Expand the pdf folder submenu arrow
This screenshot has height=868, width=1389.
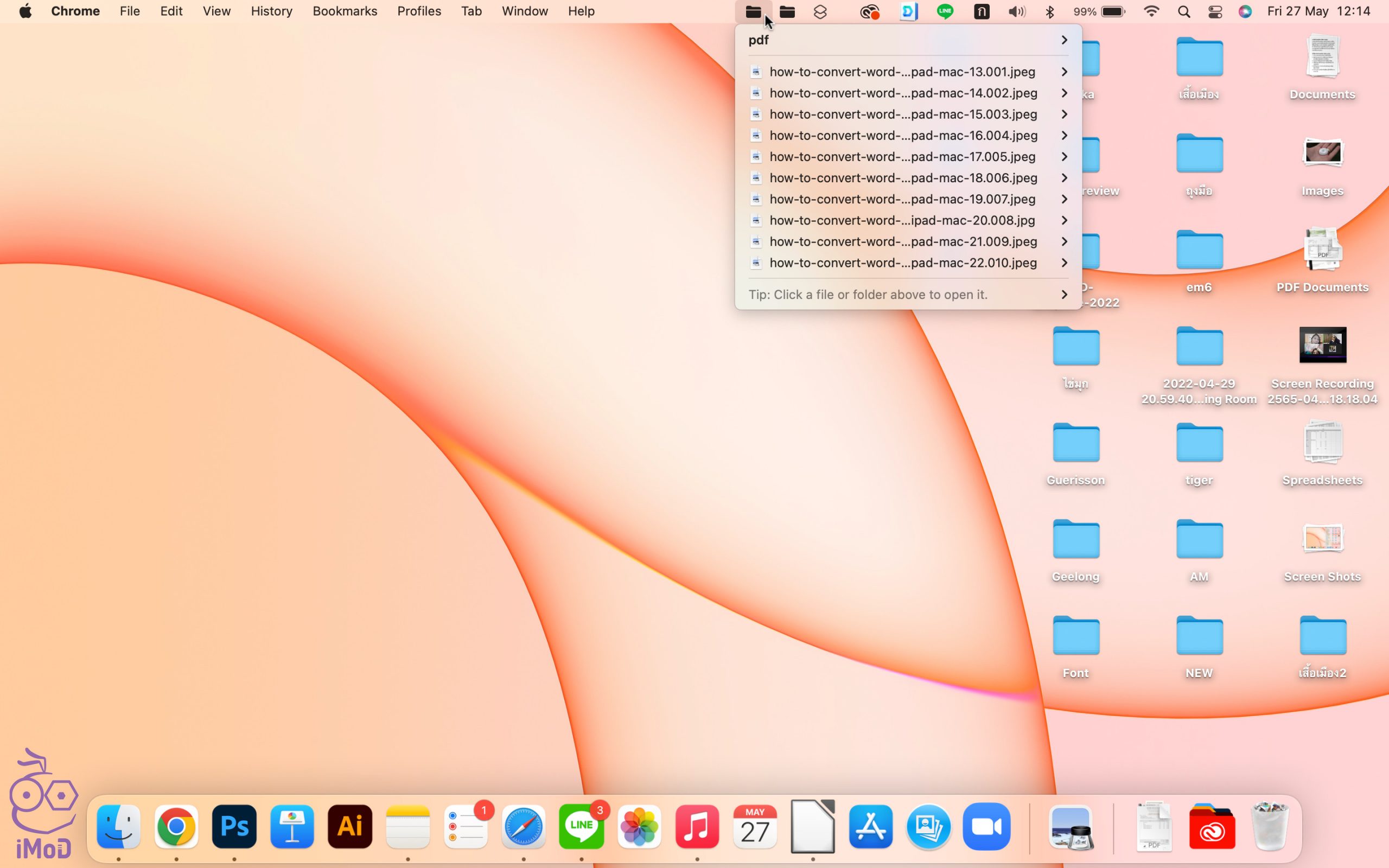[x=1063, y=40]
